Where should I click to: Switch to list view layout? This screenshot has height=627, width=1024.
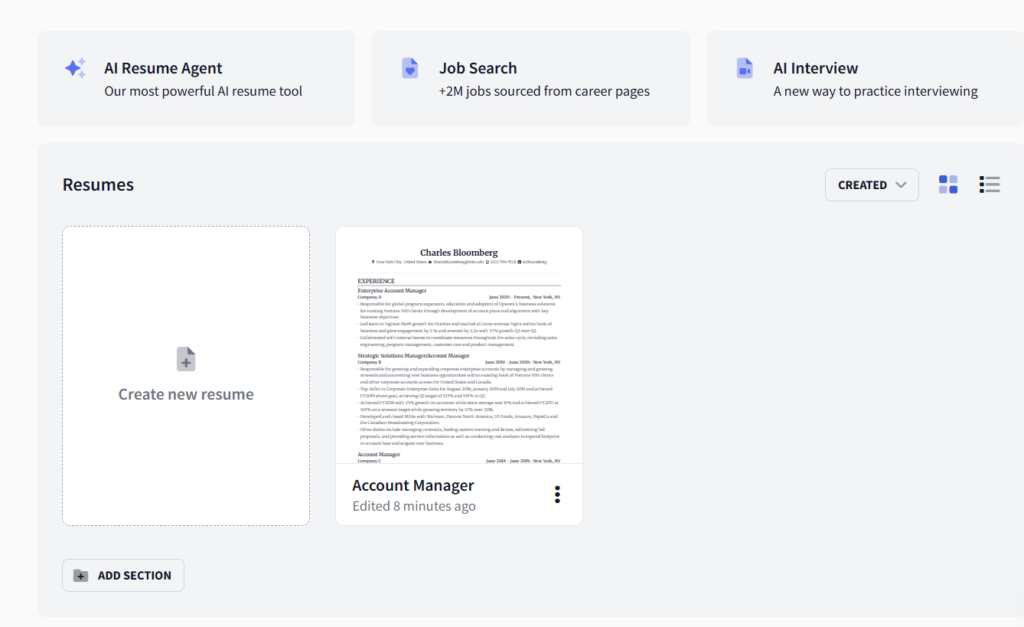click(x=990, y=184)
